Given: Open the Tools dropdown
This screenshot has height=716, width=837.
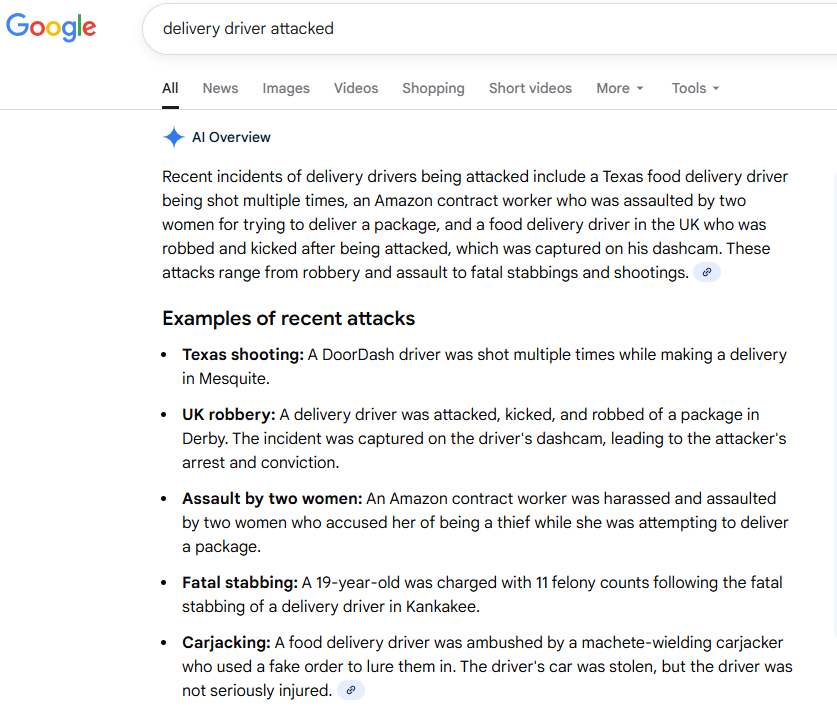Looking at the screenshot, I should pos(695,88).
